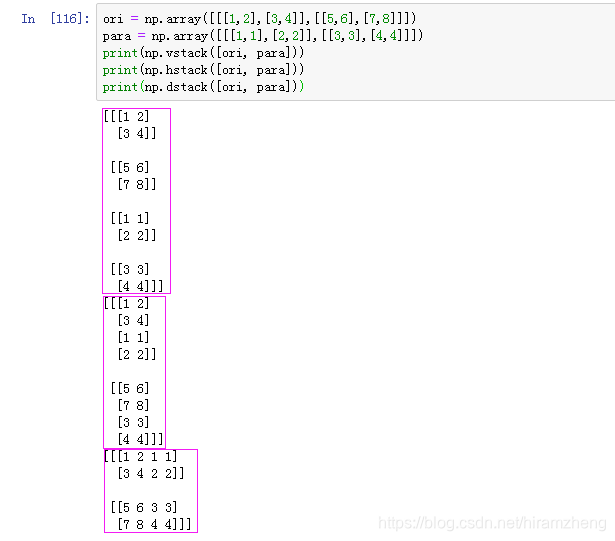Click output row '[7 8 4 4]]]'
Image resolution: width=615 pixels, height=541 pixels.
click(x=154, y=524)
